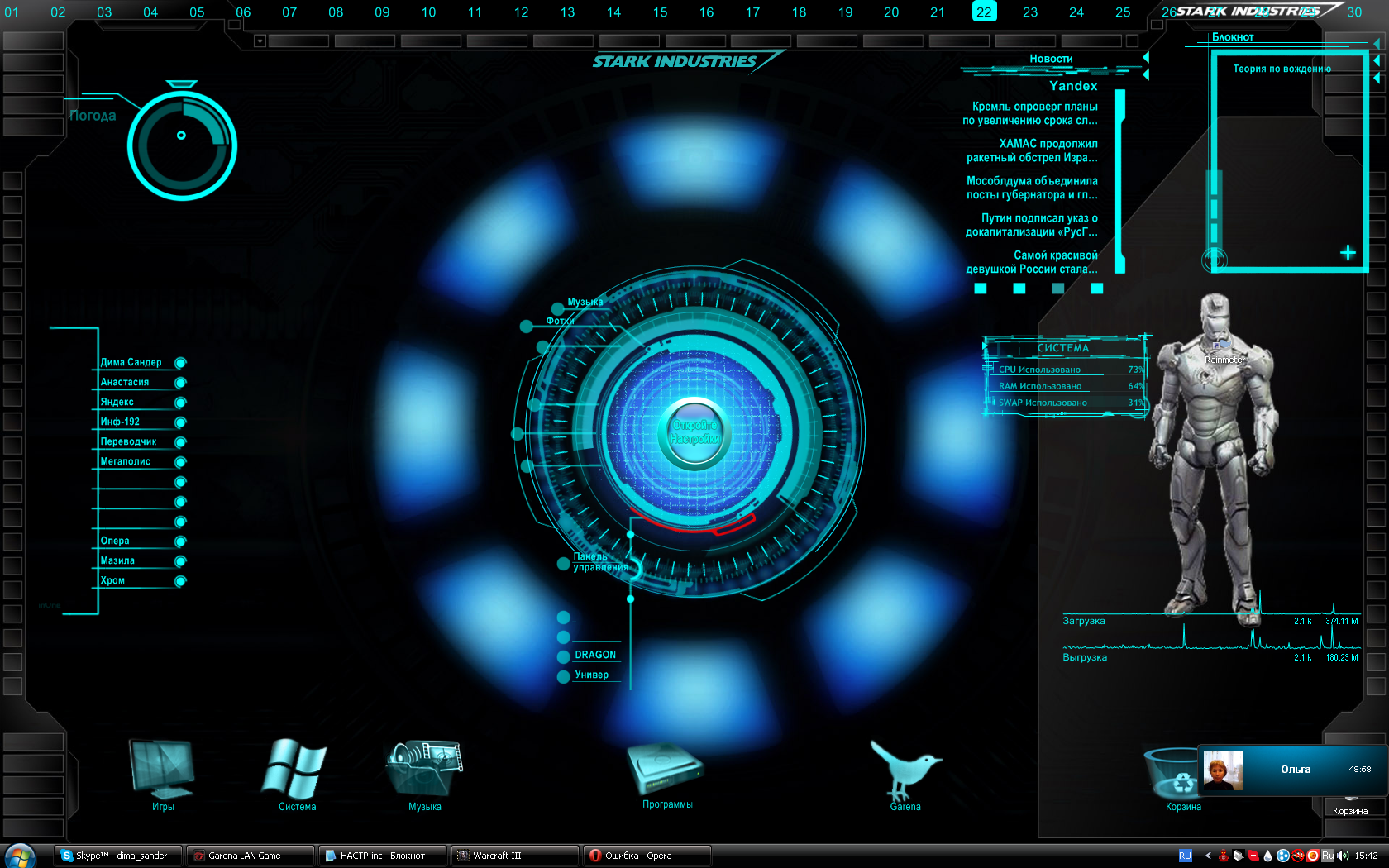This screenshot has height=868, width=1389.
Task: Launch Garena via the bird icon
Action: click(905, 769)
